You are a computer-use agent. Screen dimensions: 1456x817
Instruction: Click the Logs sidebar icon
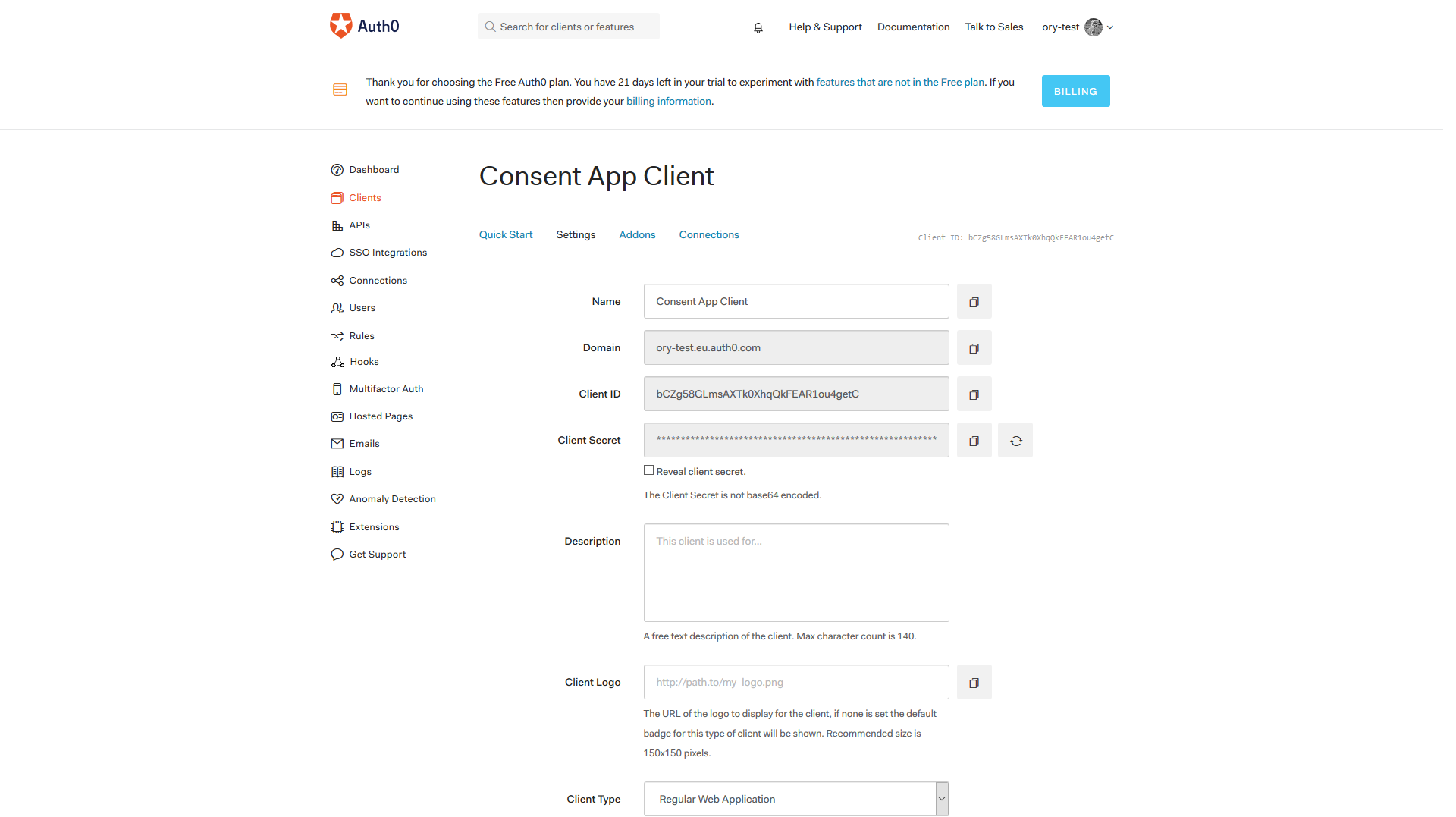click(x=337, y=472)
